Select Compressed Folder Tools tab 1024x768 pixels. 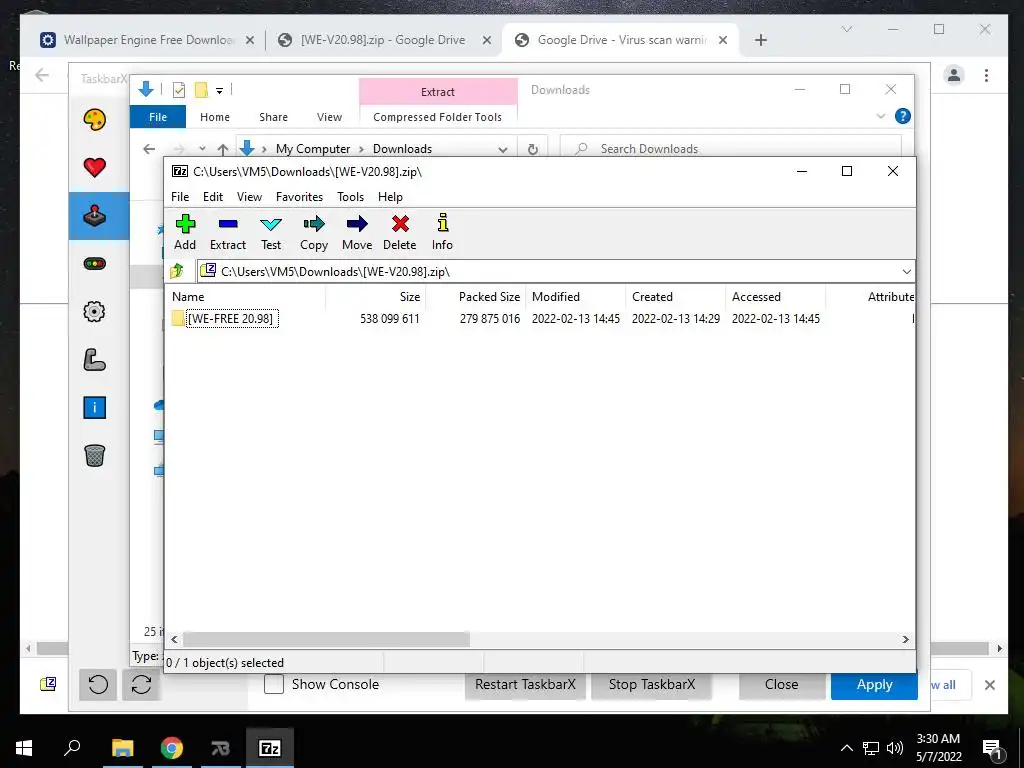438,117
